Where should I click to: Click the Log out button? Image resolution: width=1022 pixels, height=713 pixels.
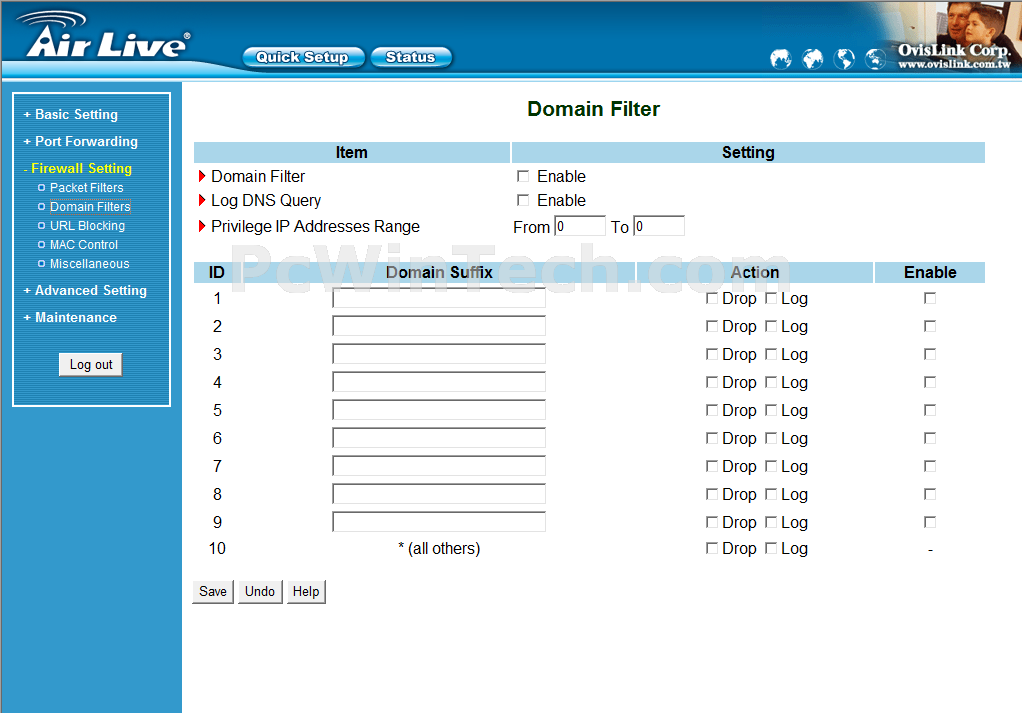(x=91, y=364)
